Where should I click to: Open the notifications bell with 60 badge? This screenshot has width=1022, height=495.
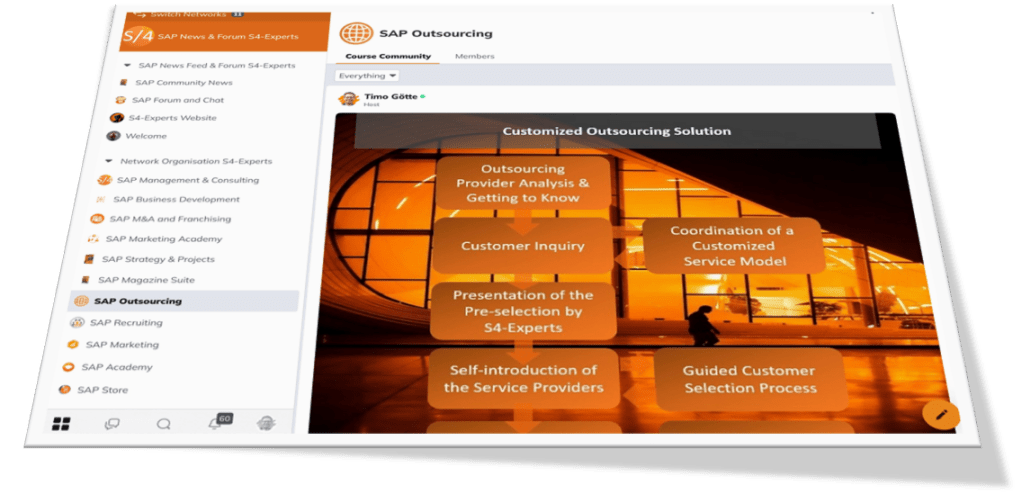tap(218, 422)
